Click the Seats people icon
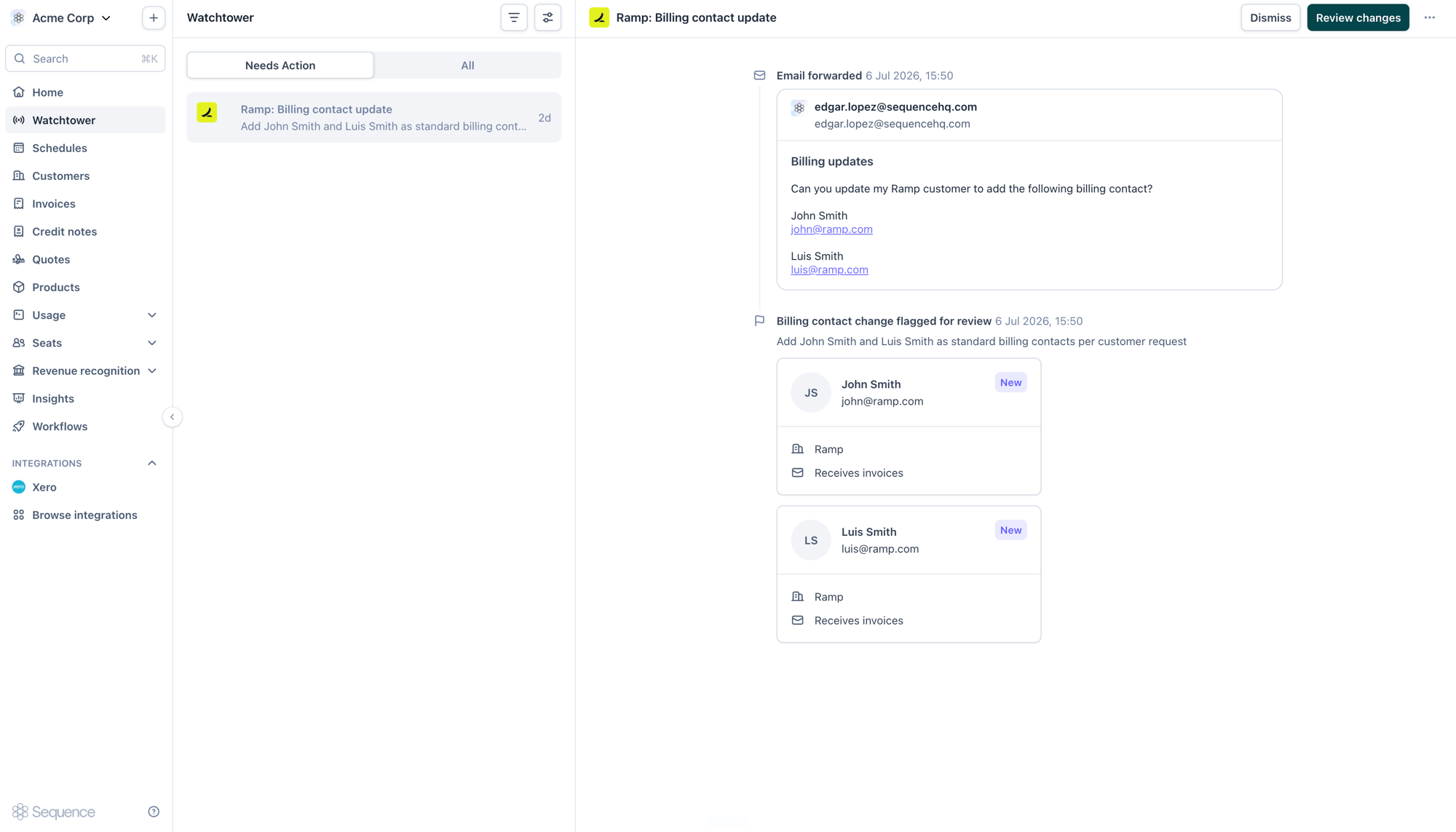Screen dimensions: 1456x832 (x=19, y=343)
